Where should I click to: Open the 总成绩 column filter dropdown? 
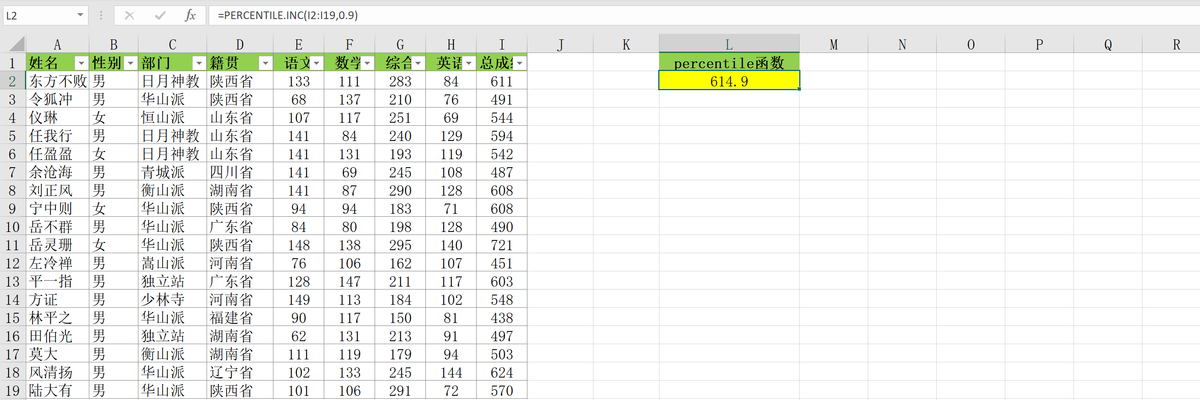[519, 63]
